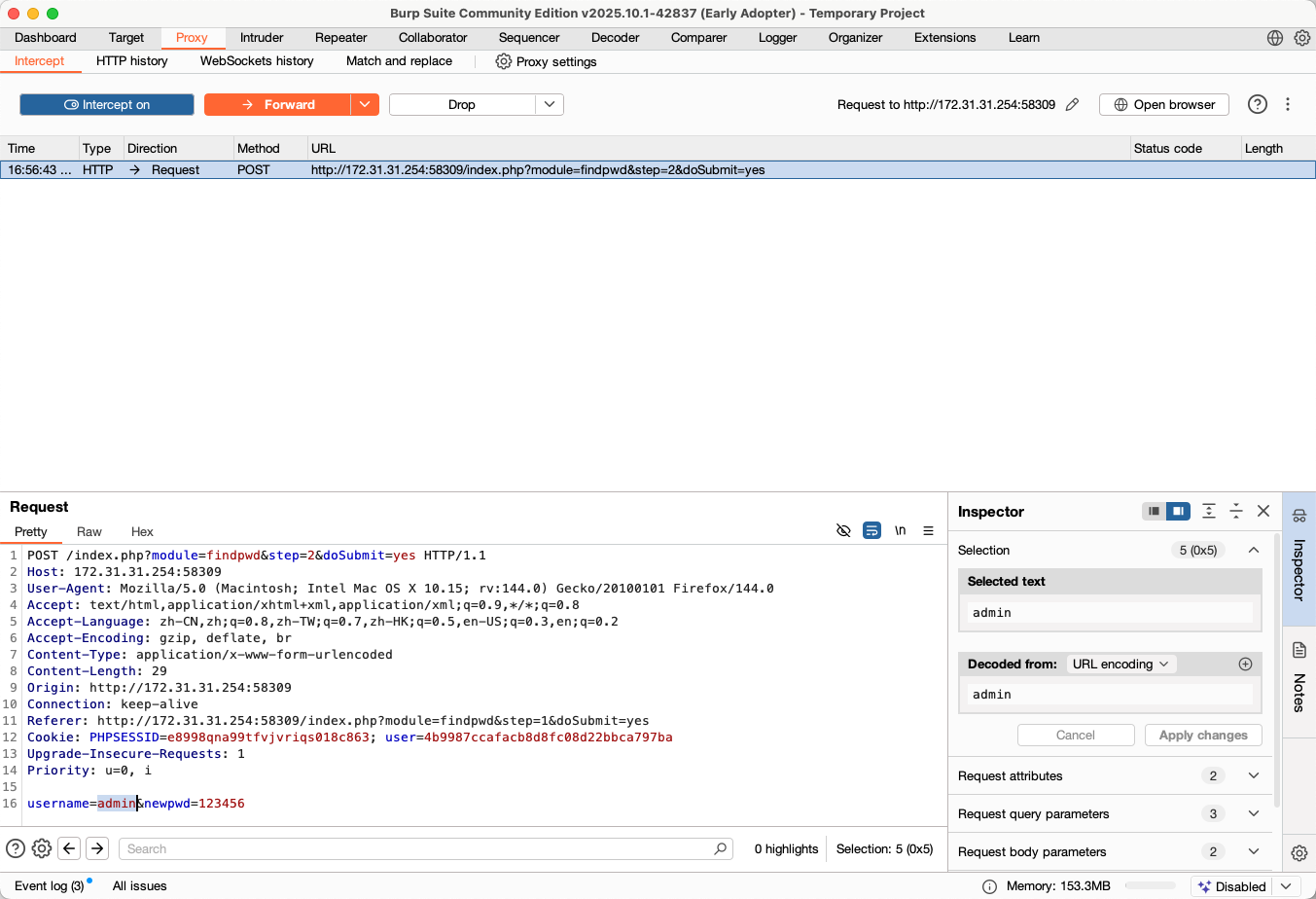Close the Inspector panel with X icon

tap(1263, 511)
